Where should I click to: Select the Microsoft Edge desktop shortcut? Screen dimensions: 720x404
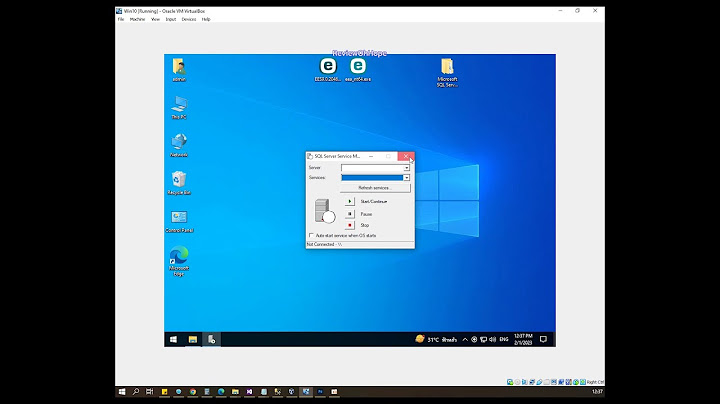click(179, 261)
